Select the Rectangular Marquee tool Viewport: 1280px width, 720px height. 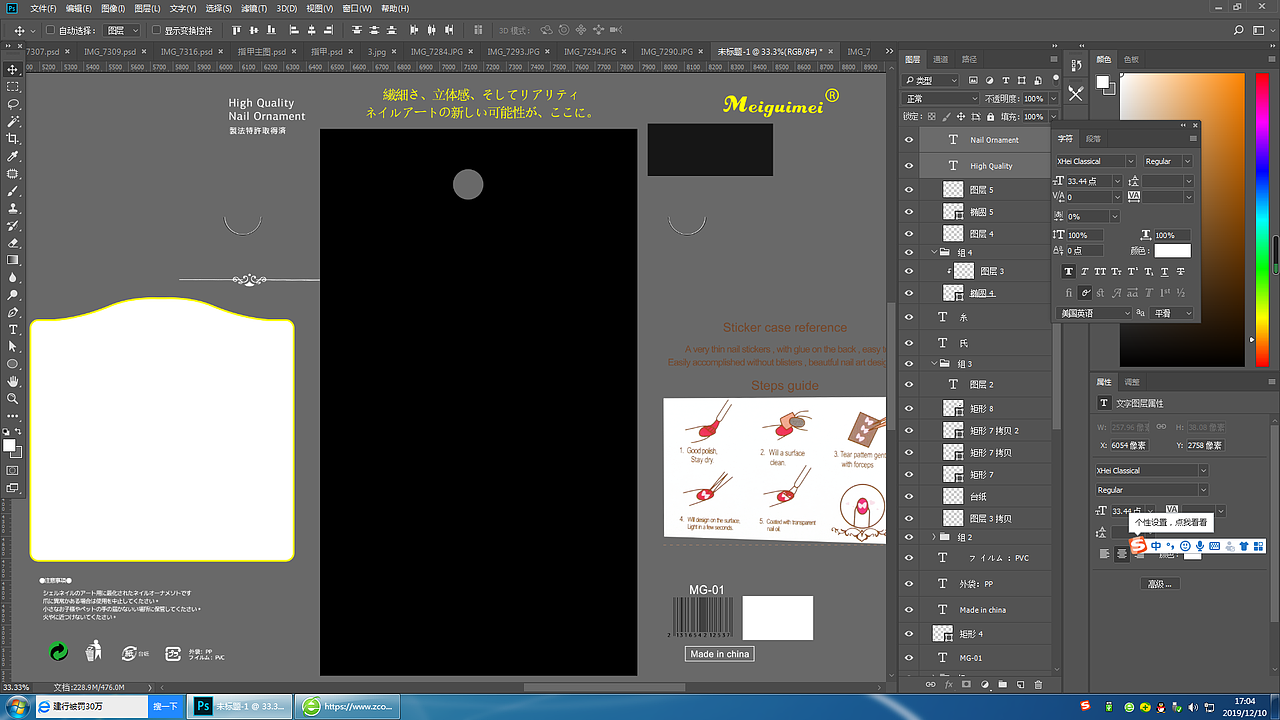coord(14,86)
